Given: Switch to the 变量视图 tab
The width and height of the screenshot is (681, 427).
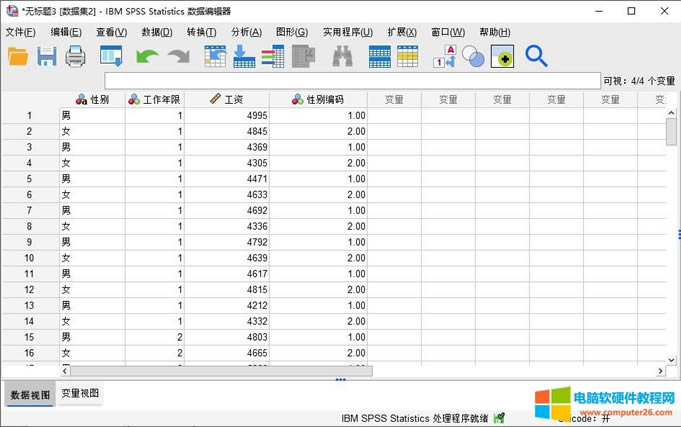Looking at the screenshot, I should [80, 394].
